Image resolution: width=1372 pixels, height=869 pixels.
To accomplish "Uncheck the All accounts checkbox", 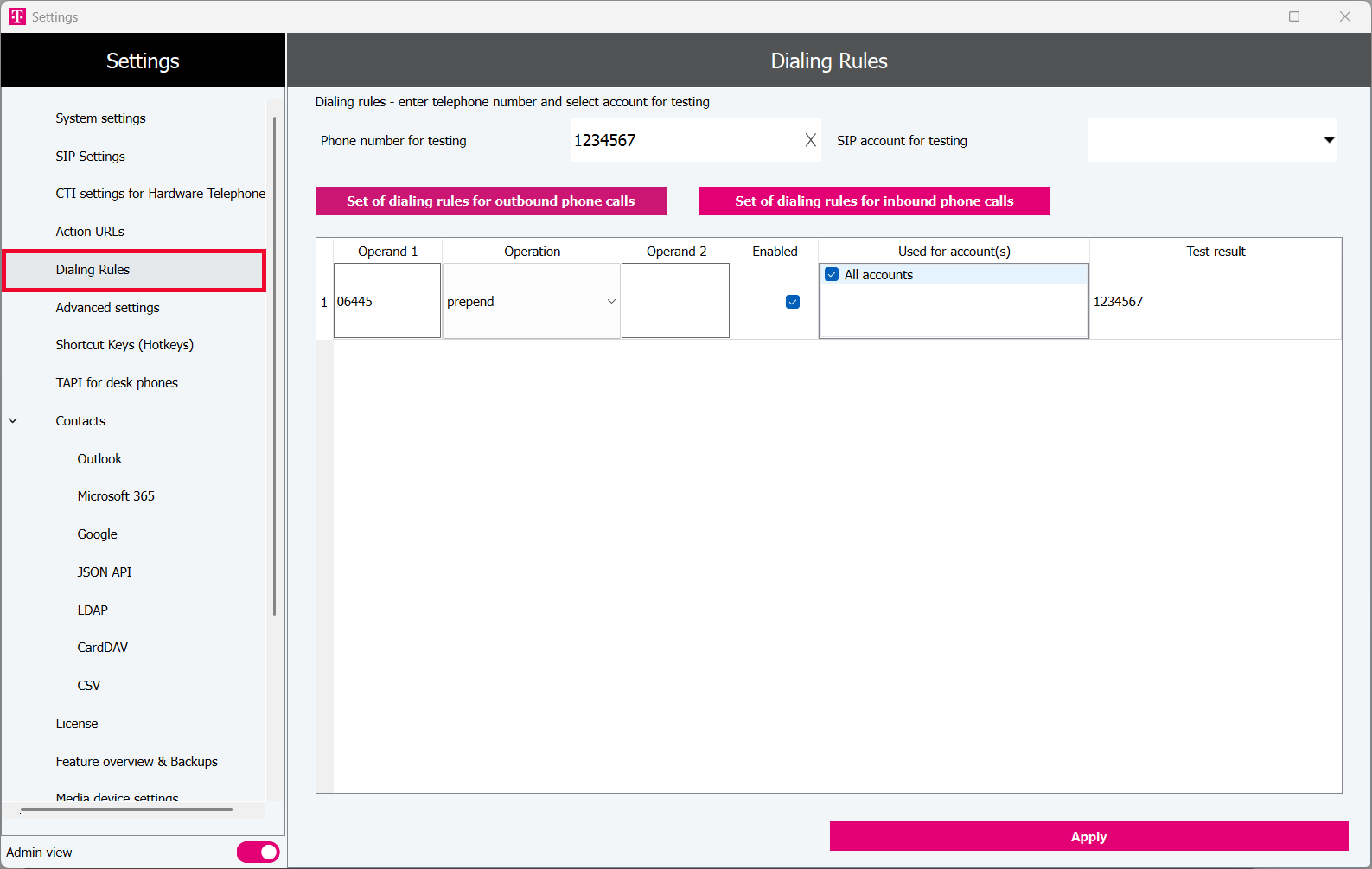I will point(832,275).
